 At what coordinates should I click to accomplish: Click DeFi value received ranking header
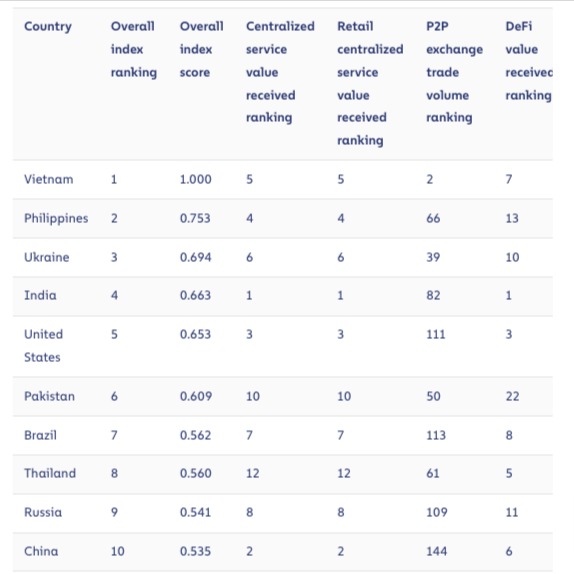coord(529,61)
